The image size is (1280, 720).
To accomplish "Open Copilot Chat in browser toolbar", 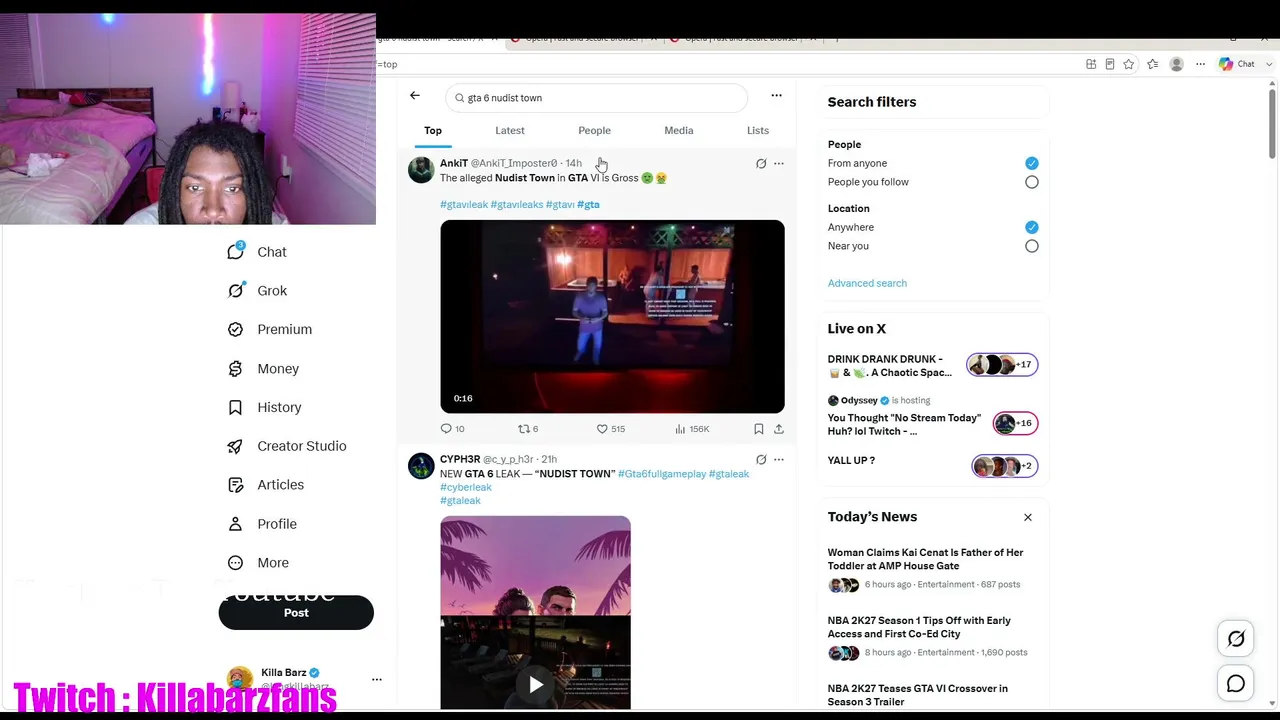I will (x=1237, y=64).
